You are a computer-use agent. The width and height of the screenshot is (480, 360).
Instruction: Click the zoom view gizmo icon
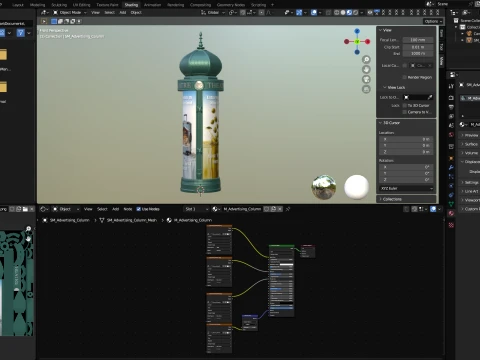[x=366, y=59]
